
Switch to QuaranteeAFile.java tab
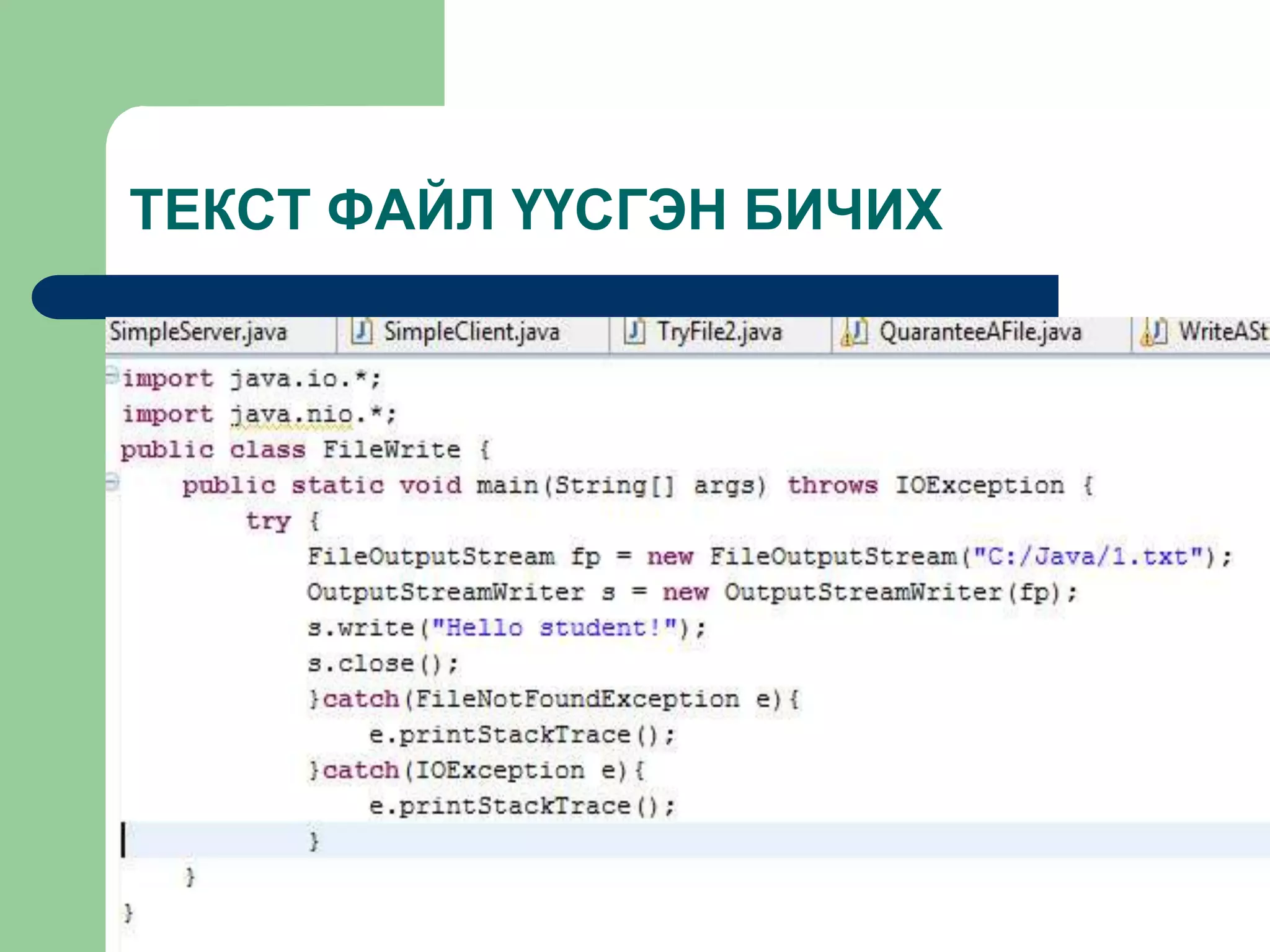[x=982, y=333]
